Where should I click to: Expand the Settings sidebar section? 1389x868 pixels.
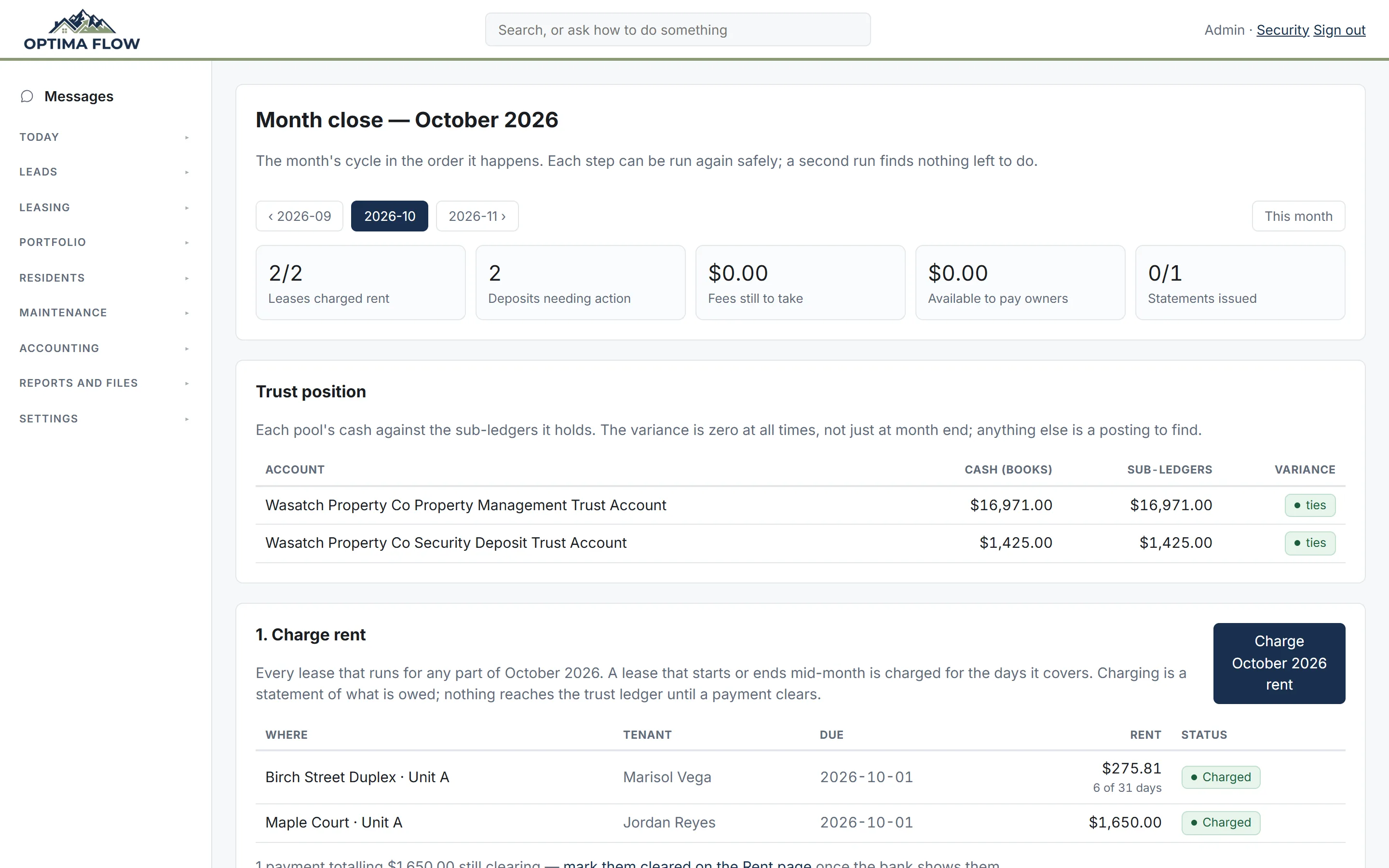pos(105,419)
